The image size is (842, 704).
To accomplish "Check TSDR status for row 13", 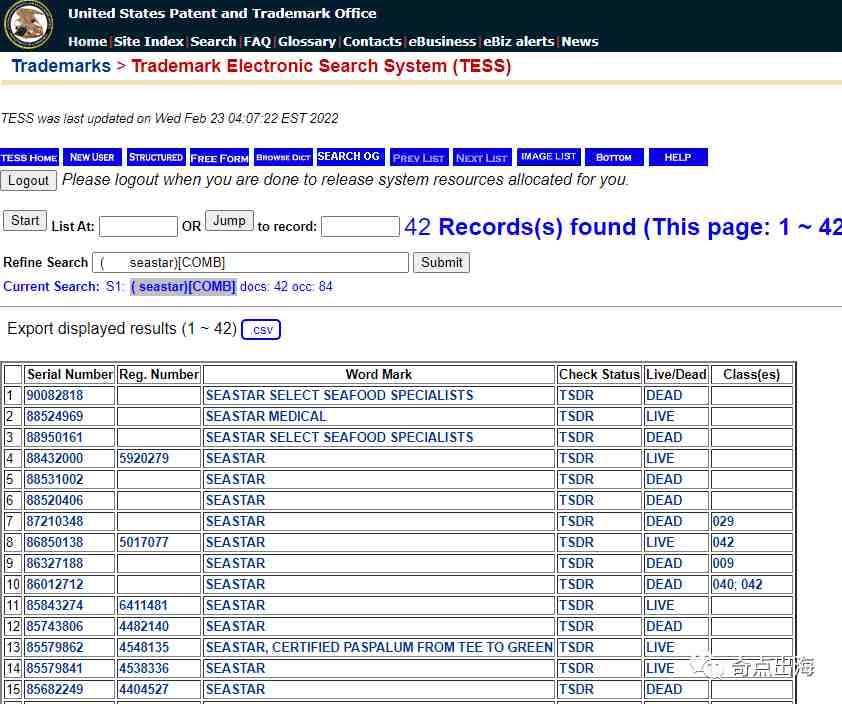I will click(576, 647).
